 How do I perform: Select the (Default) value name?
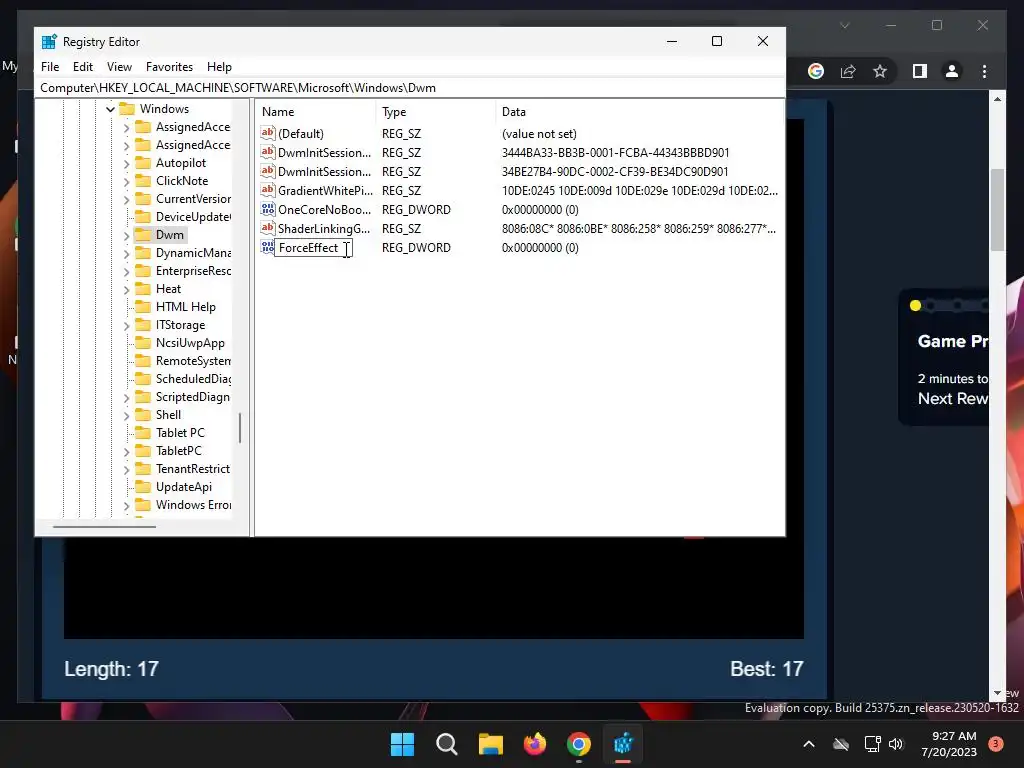click(x=300, y=134)
